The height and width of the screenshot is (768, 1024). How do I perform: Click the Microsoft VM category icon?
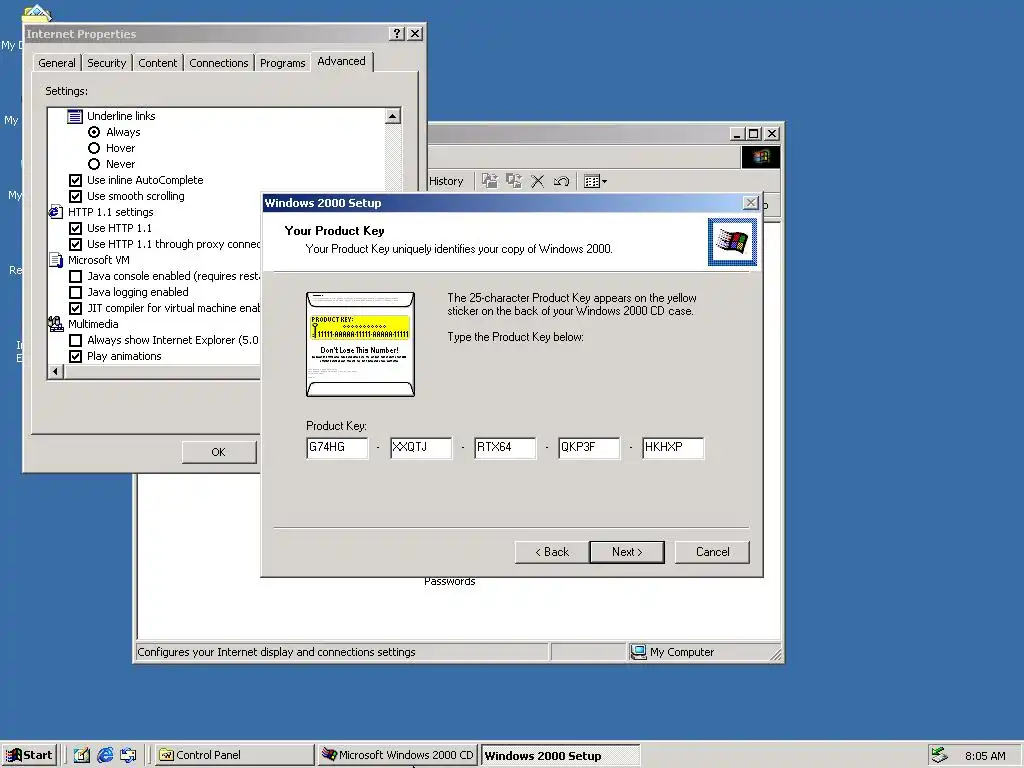[x=56, y=260]
